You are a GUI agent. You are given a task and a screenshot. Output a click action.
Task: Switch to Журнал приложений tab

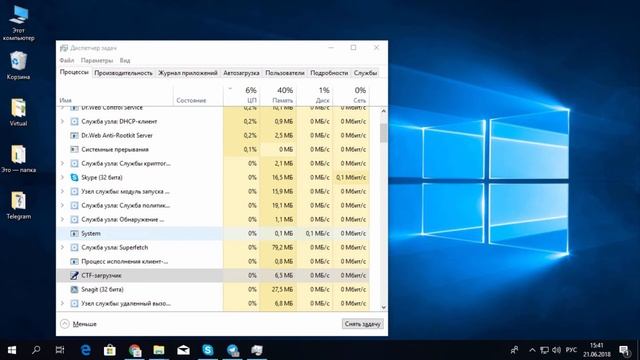pos(188,73)
